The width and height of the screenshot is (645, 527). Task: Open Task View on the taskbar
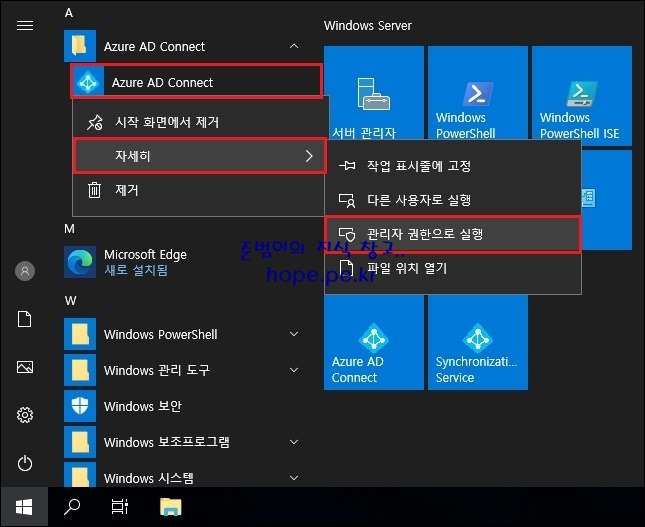[120, 507]
